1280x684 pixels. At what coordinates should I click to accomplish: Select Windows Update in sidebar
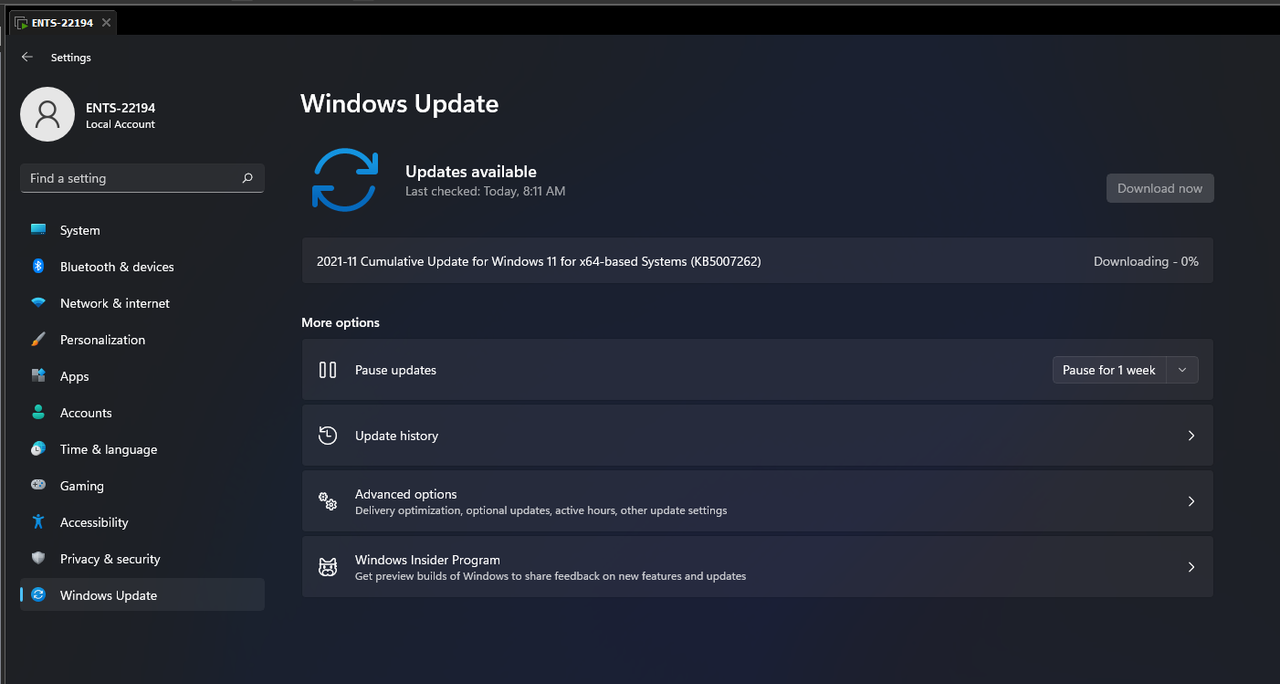[x=142, y=595]
